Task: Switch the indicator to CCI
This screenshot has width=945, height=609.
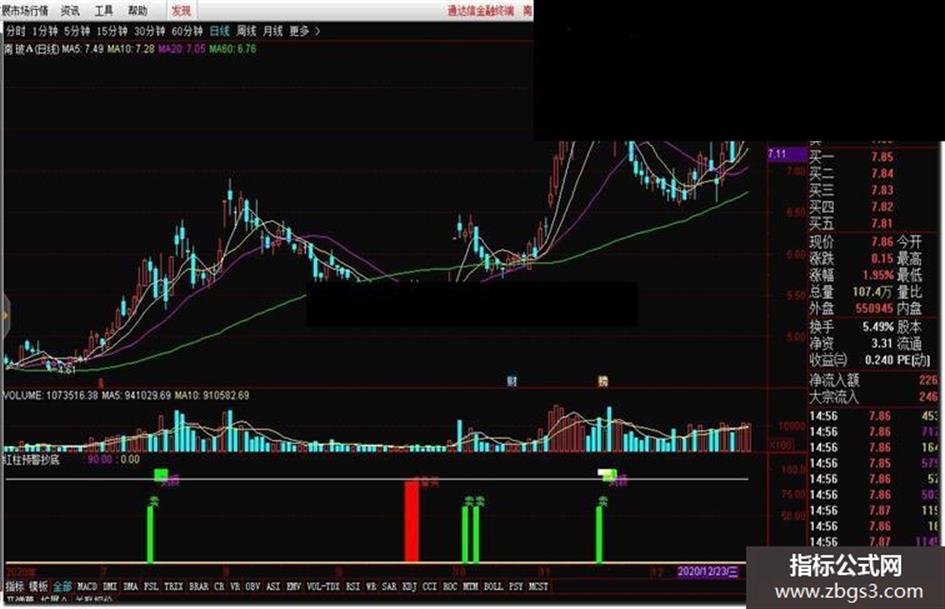Action: (x=430, y=586)
